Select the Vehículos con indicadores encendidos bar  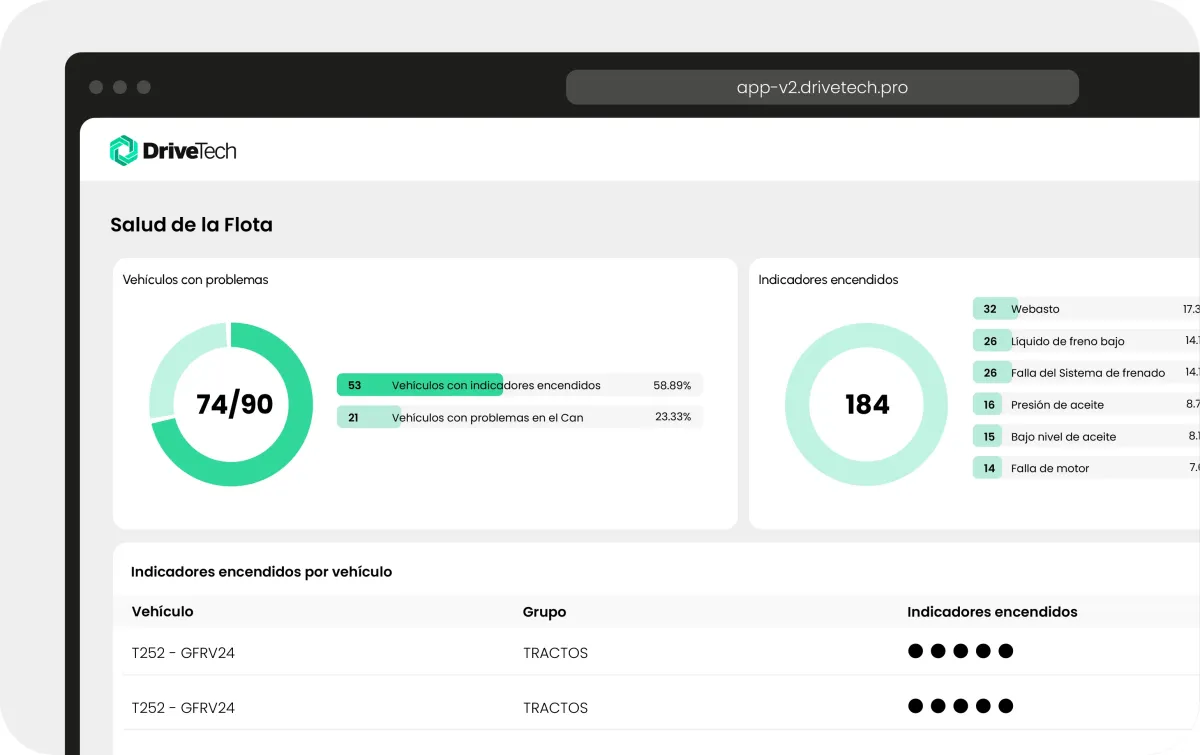520,385
